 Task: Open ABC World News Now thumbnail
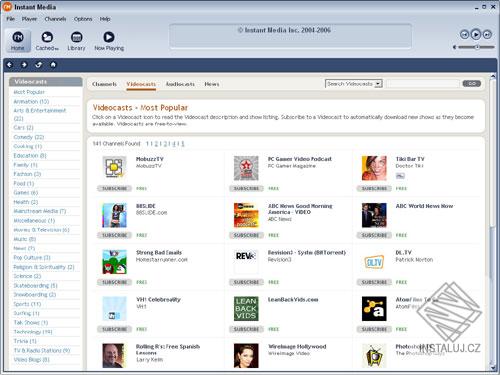[x=374, y=215]
